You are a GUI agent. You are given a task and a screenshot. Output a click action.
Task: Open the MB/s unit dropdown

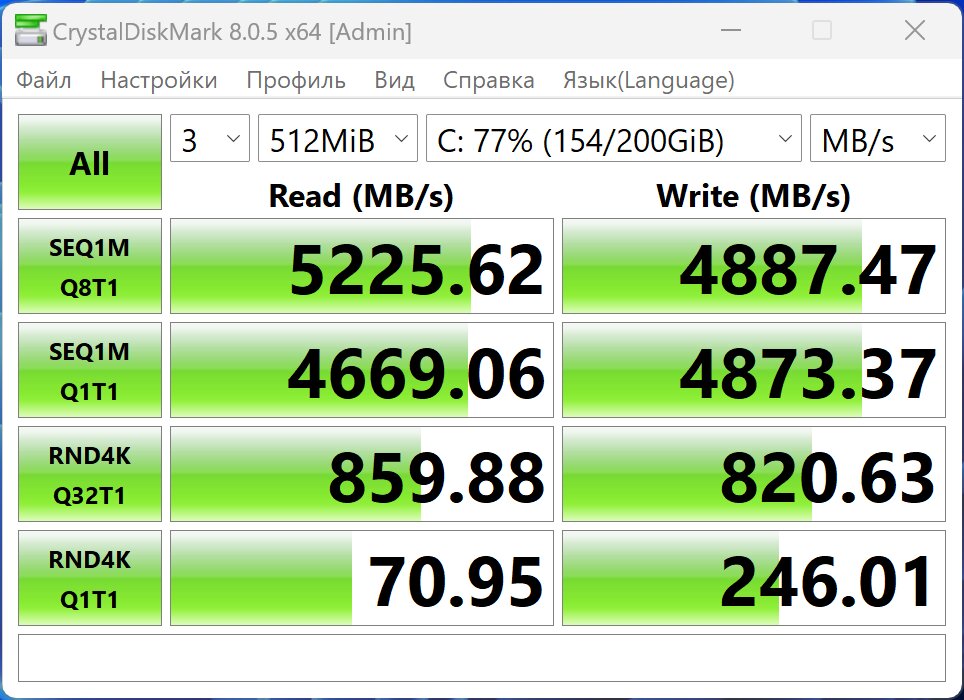[878, 138]
